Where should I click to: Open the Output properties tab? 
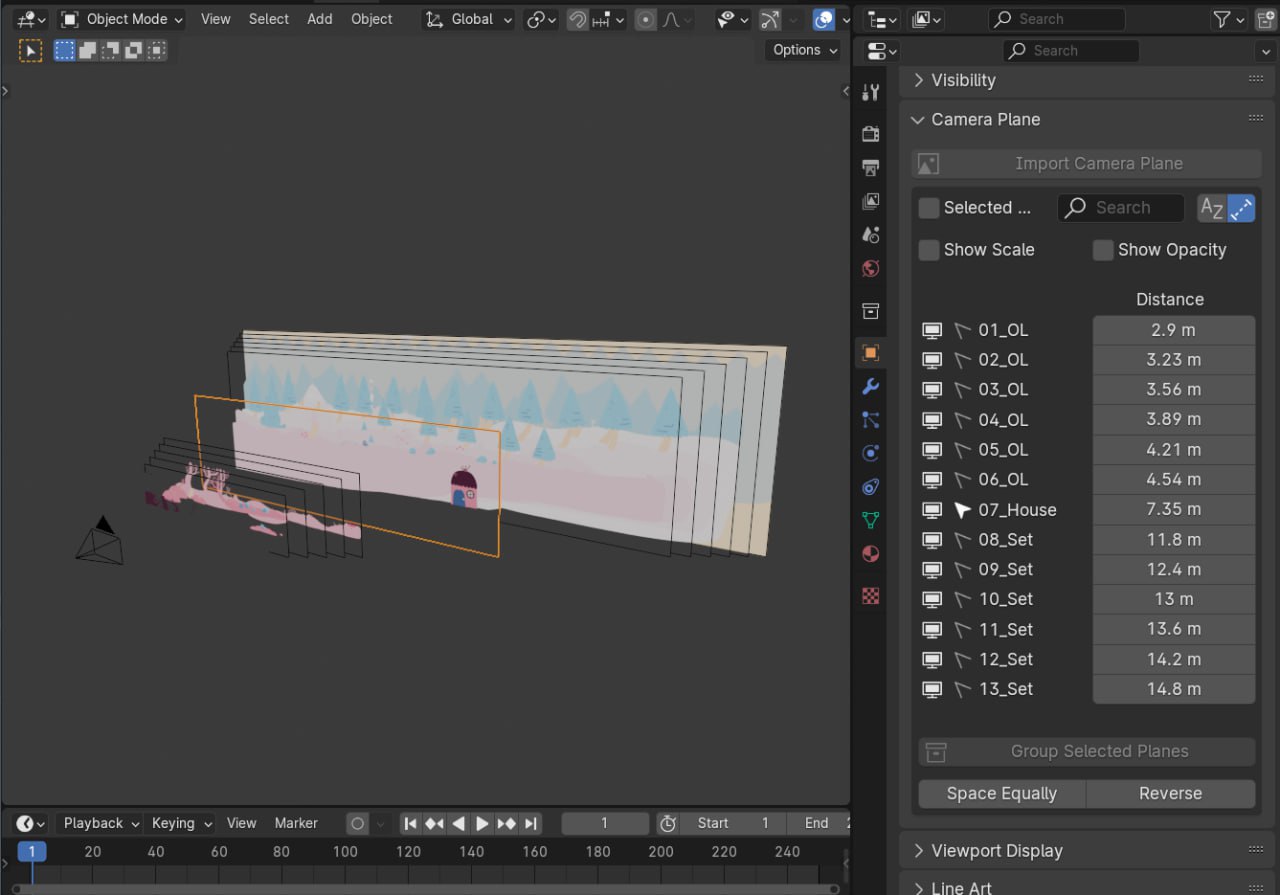(870, 167)
